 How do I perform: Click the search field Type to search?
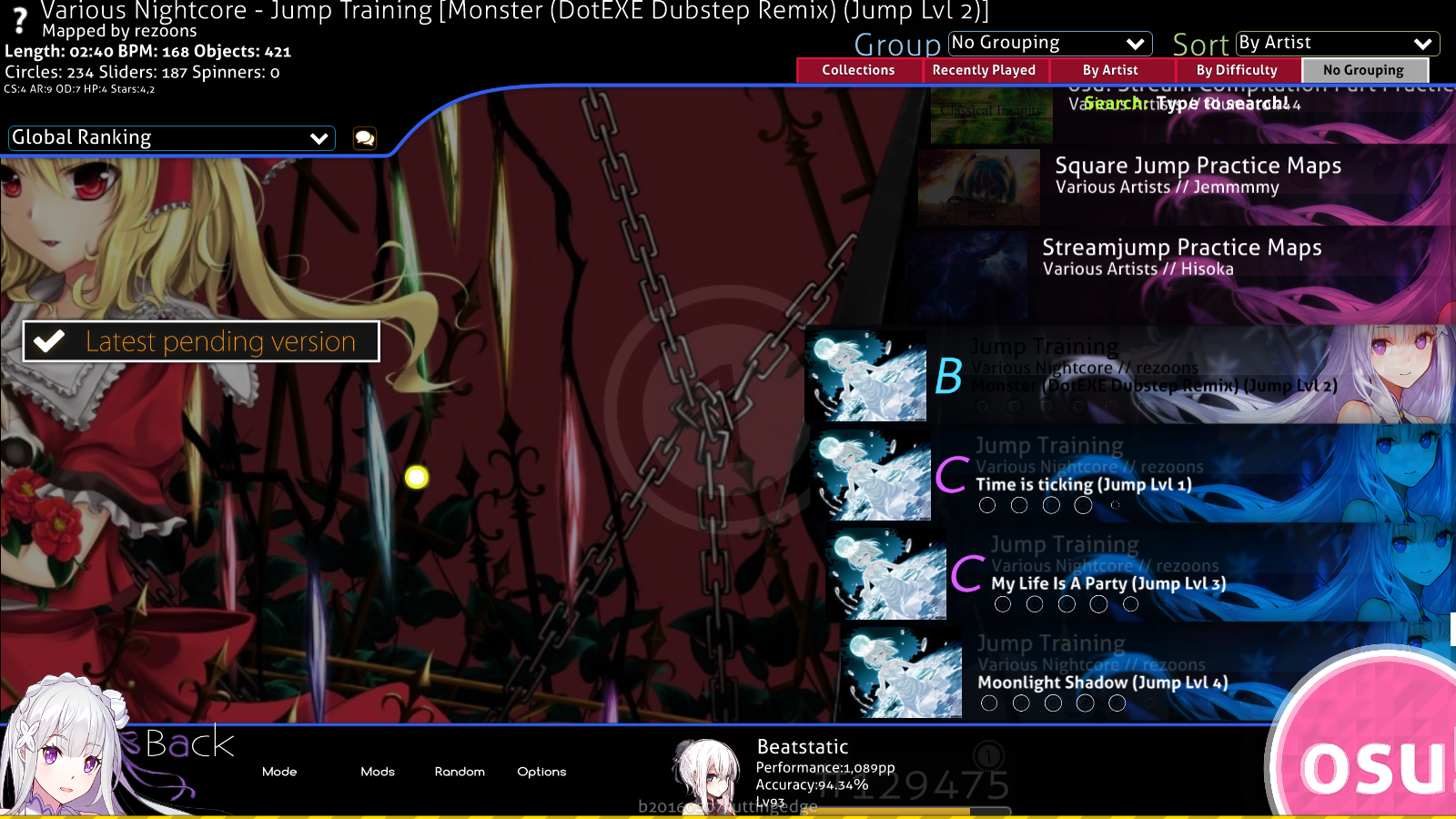(x=1186, y=104)
